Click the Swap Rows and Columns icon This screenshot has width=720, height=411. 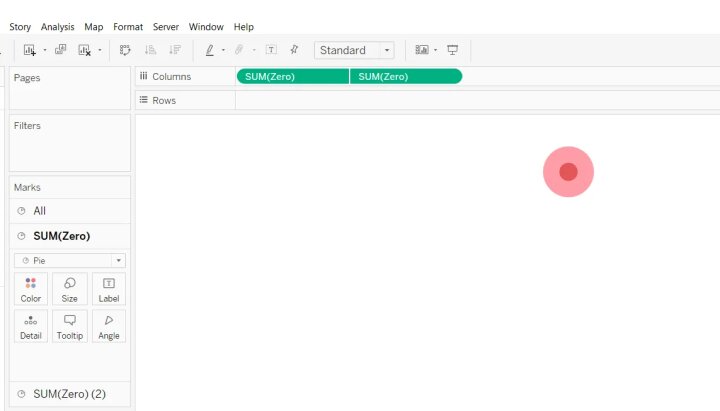tap(125, 50)
